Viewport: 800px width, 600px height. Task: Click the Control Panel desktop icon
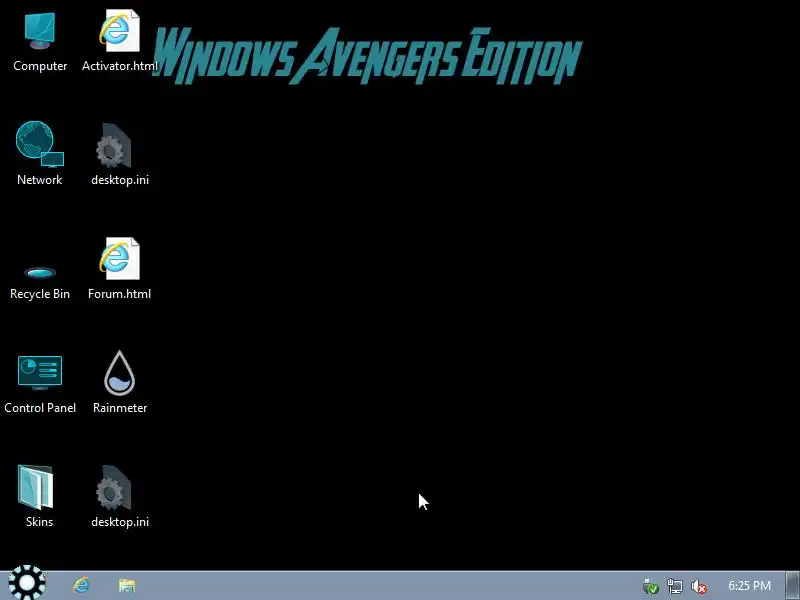click(x=40, y=385)
